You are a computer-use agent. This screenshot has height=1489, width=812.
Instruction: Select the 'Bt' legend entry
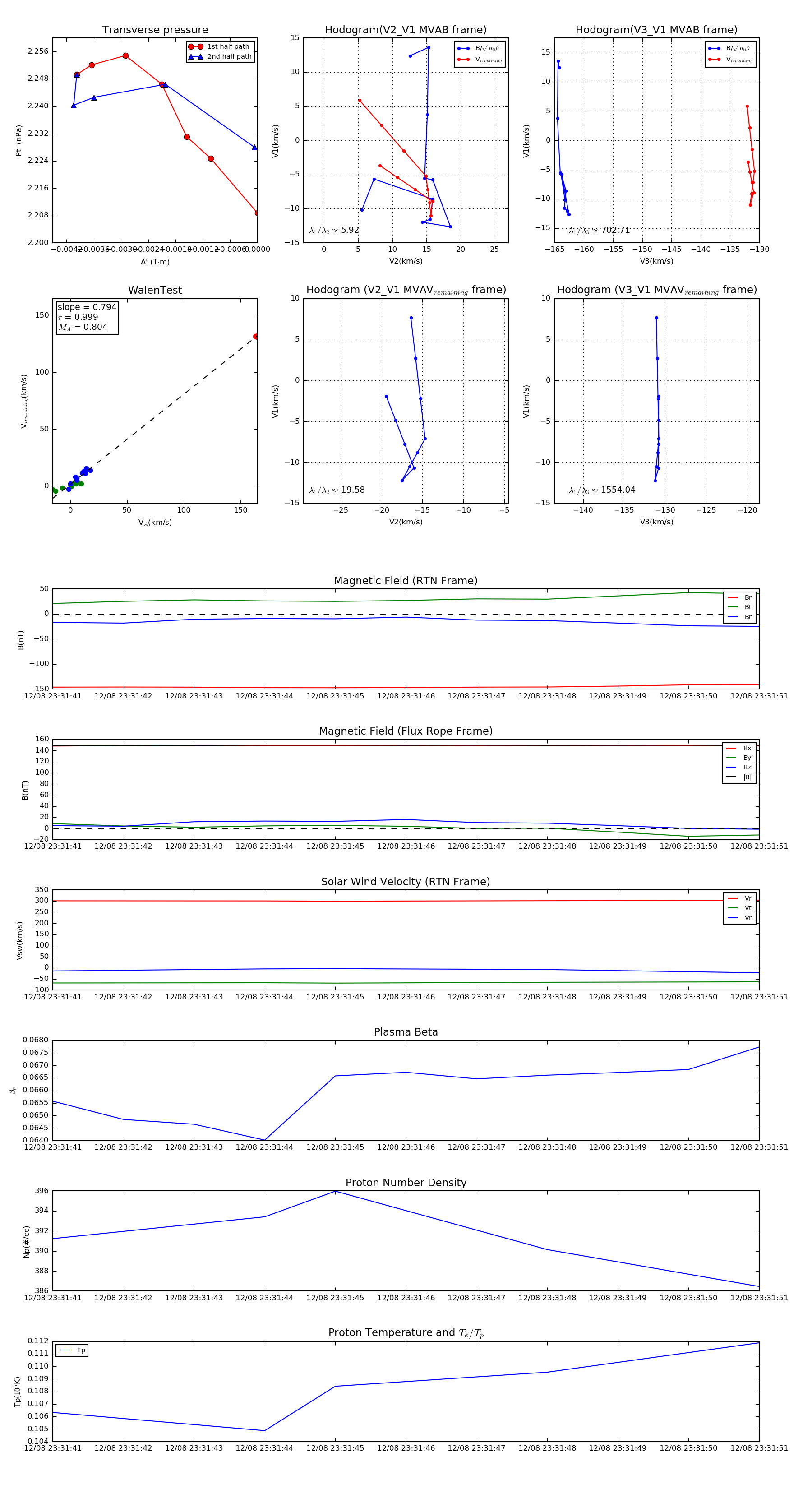point(740,607)
